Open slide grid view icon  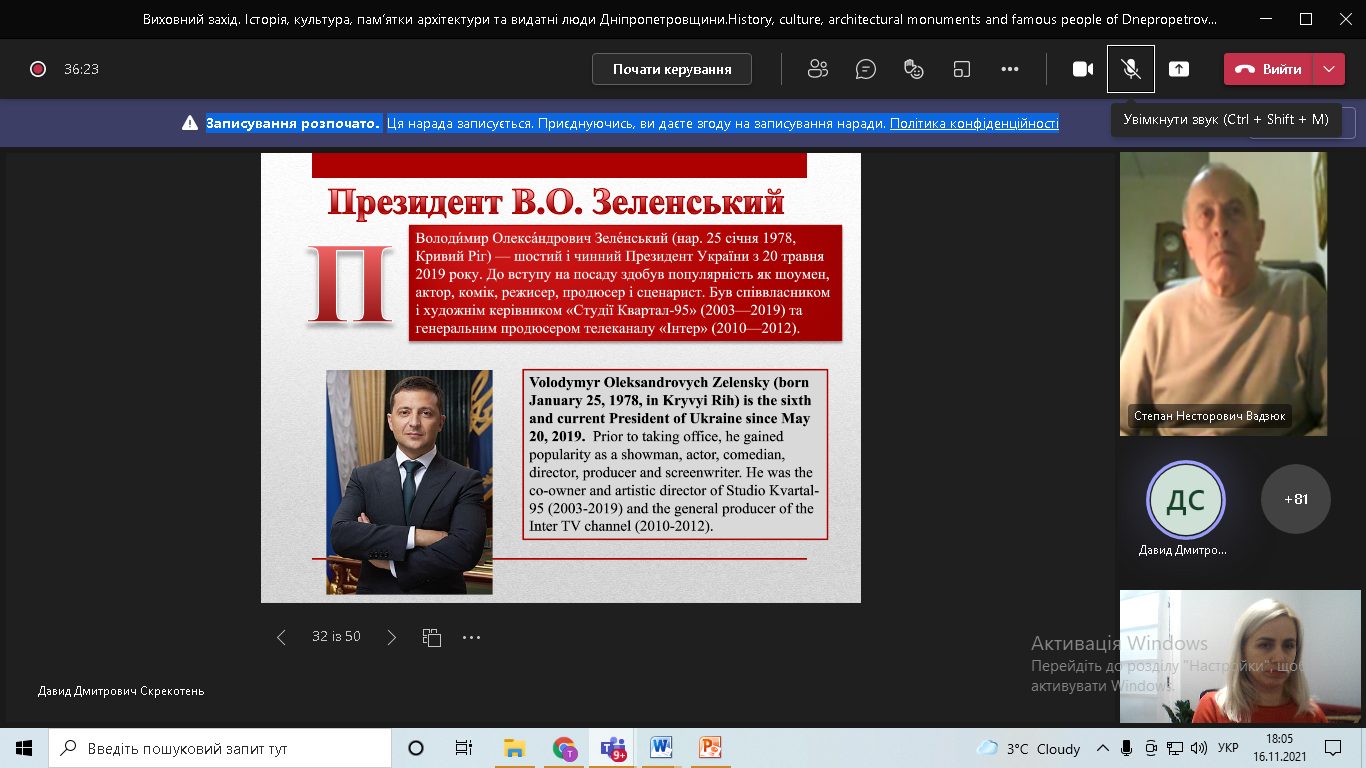(432, 637)
